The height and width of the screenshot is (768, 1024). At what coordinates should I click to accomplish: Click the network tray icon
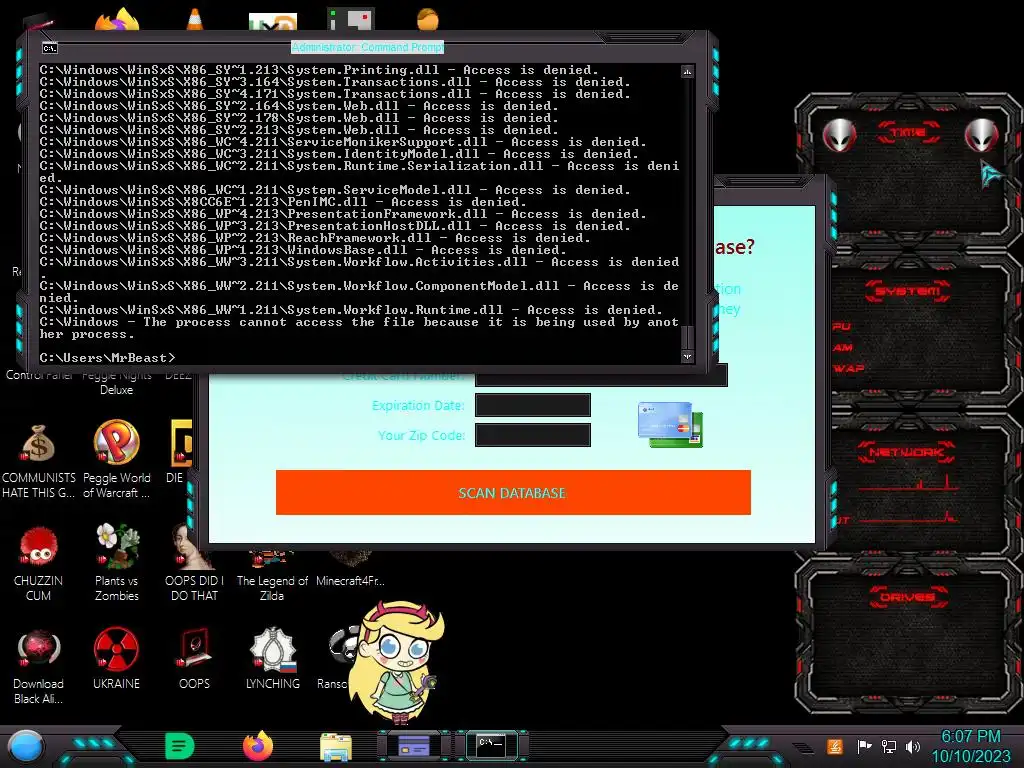coord(889,746)
